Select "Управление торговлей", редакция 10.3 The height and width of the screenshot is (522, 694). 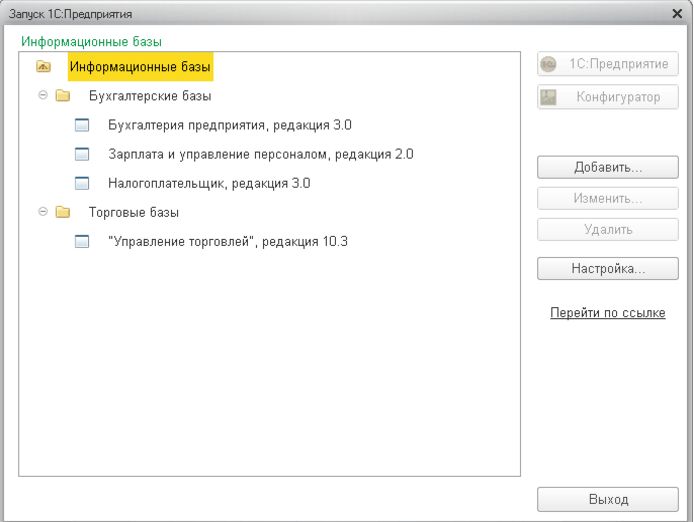[228, 242]
